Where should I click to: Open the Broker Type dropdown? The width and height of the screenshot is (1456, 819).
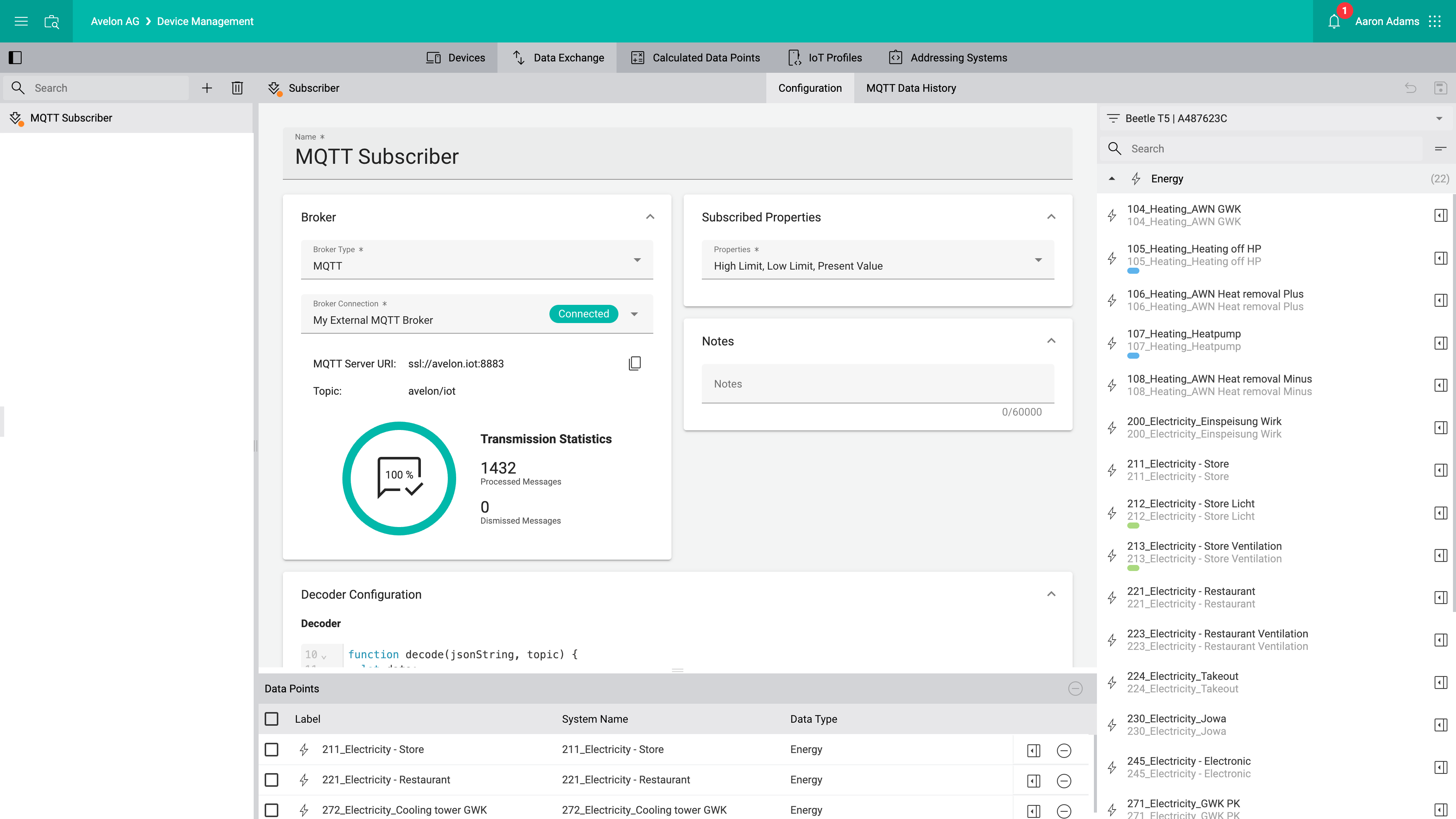click(x=477, y=260)
